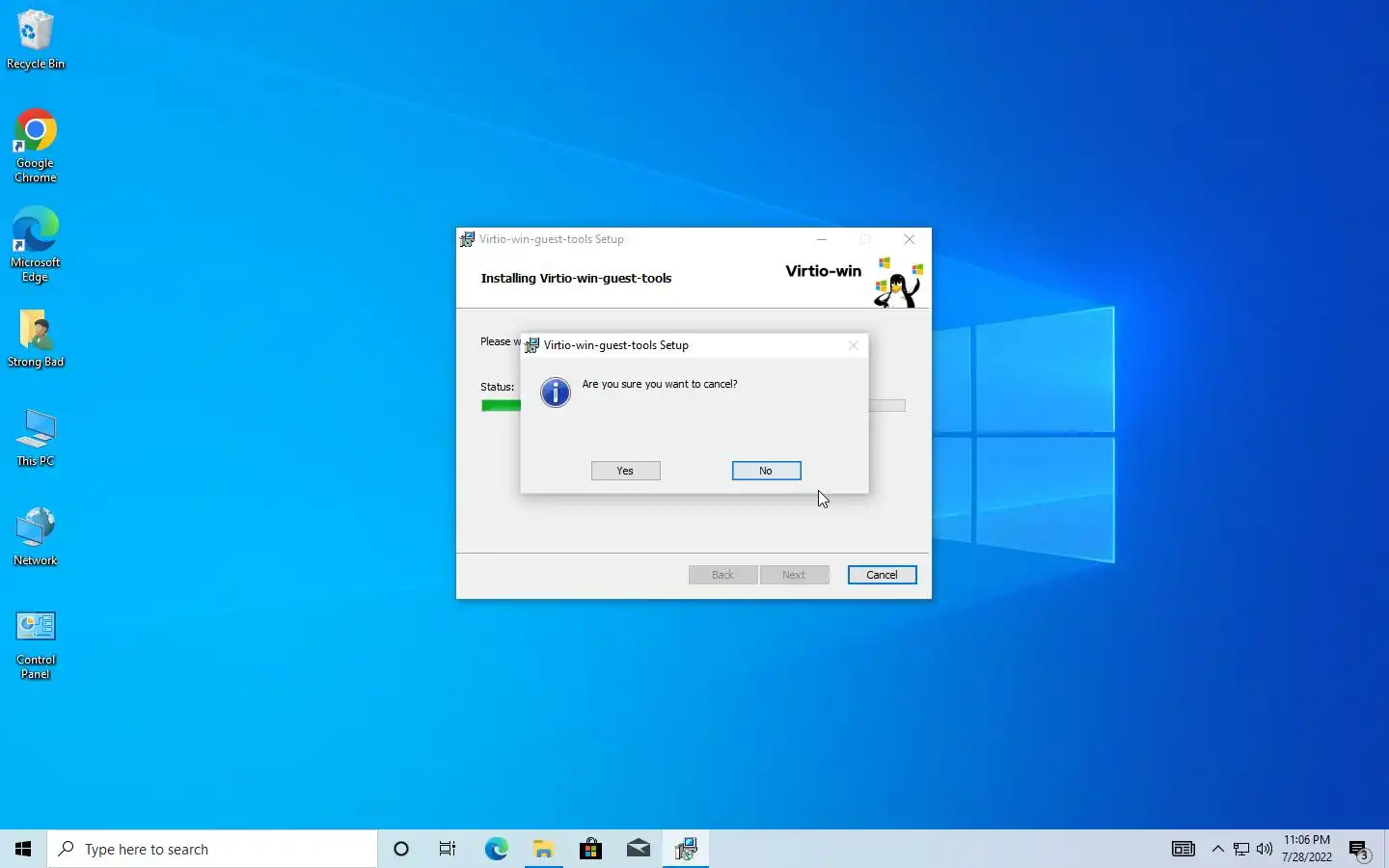Open the Mail app from the taskbar

638,849
